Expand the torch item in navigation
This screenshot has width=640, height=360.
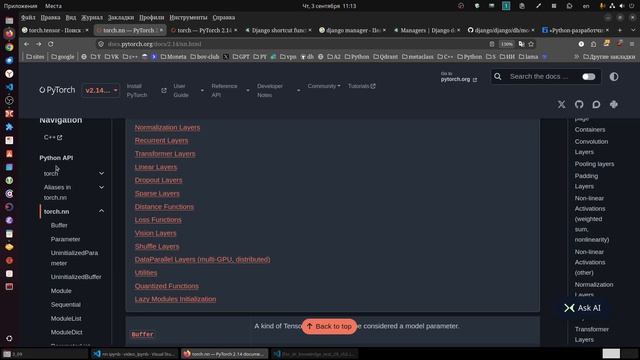[x=101, y=173]
